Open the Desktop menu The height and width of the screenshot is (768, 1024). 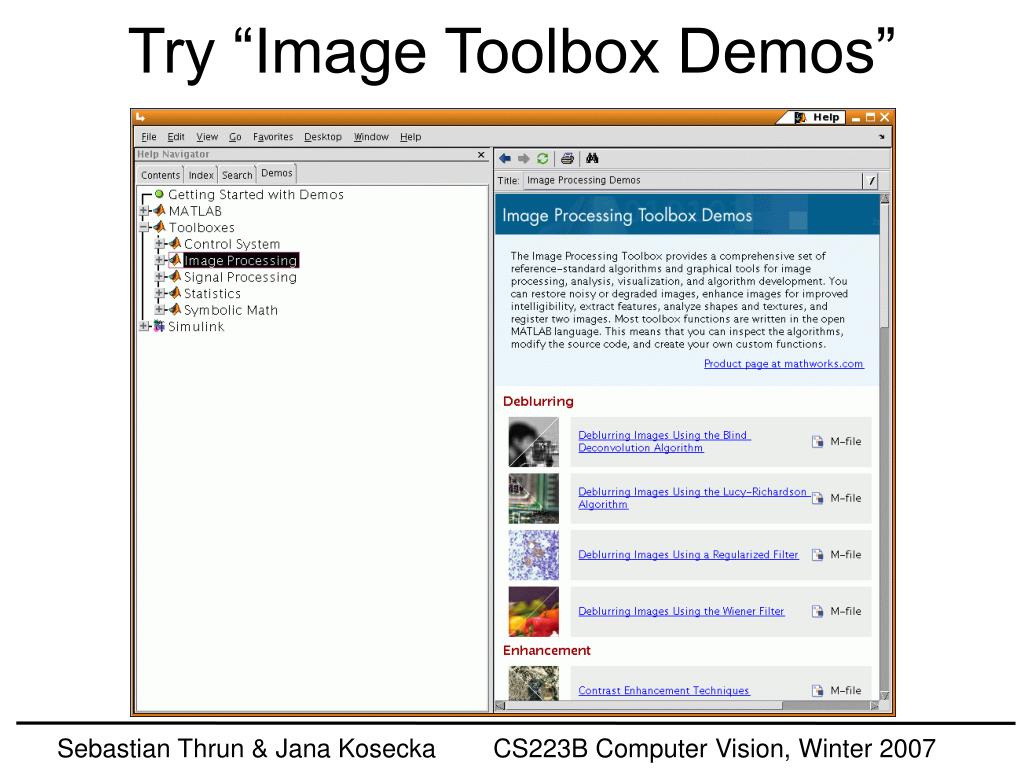tap(323, 136)
